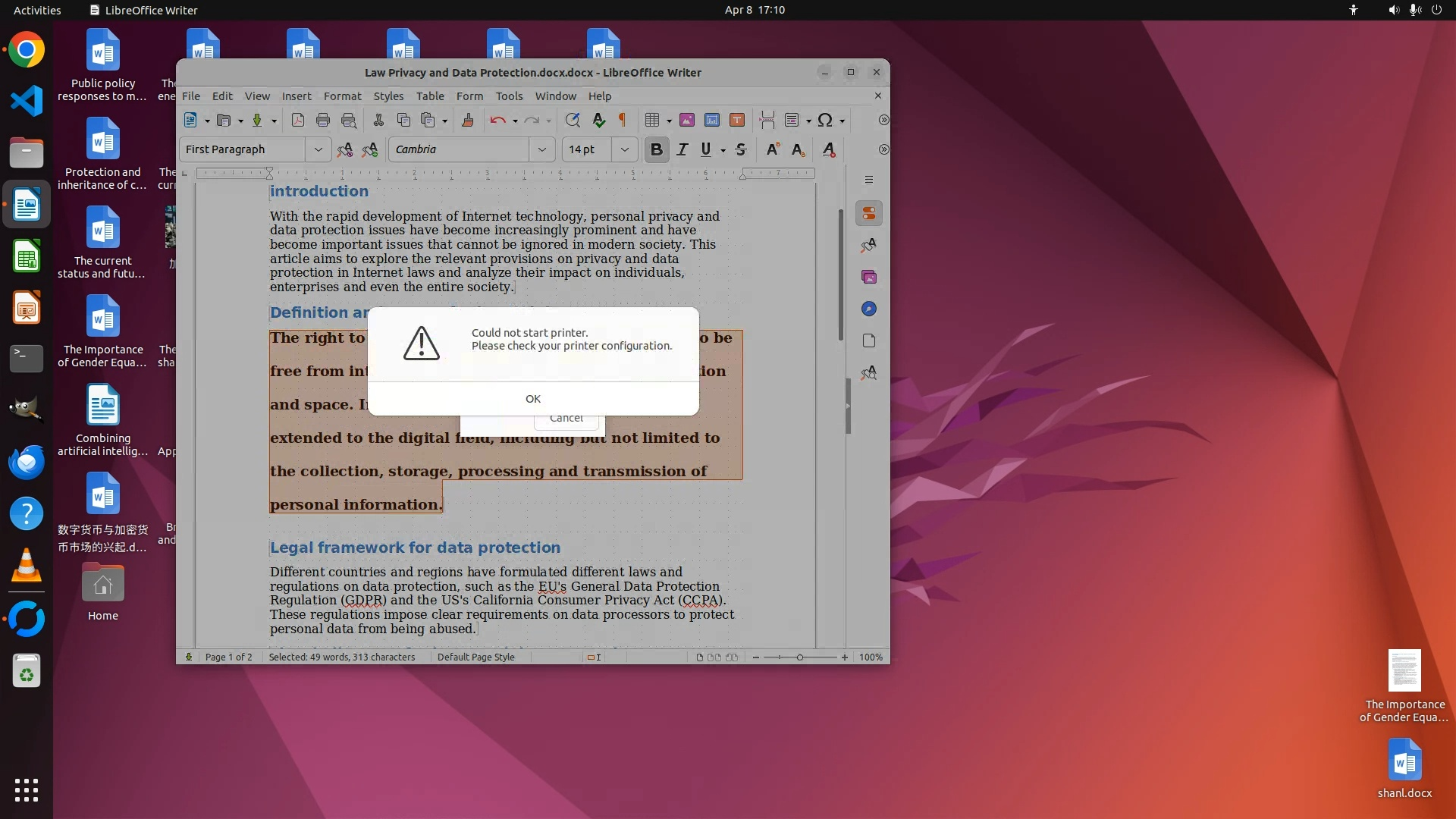Expand the Cambria font name dropdown
The height and width of the screenshot is (819, 1456).
point(542,149)
